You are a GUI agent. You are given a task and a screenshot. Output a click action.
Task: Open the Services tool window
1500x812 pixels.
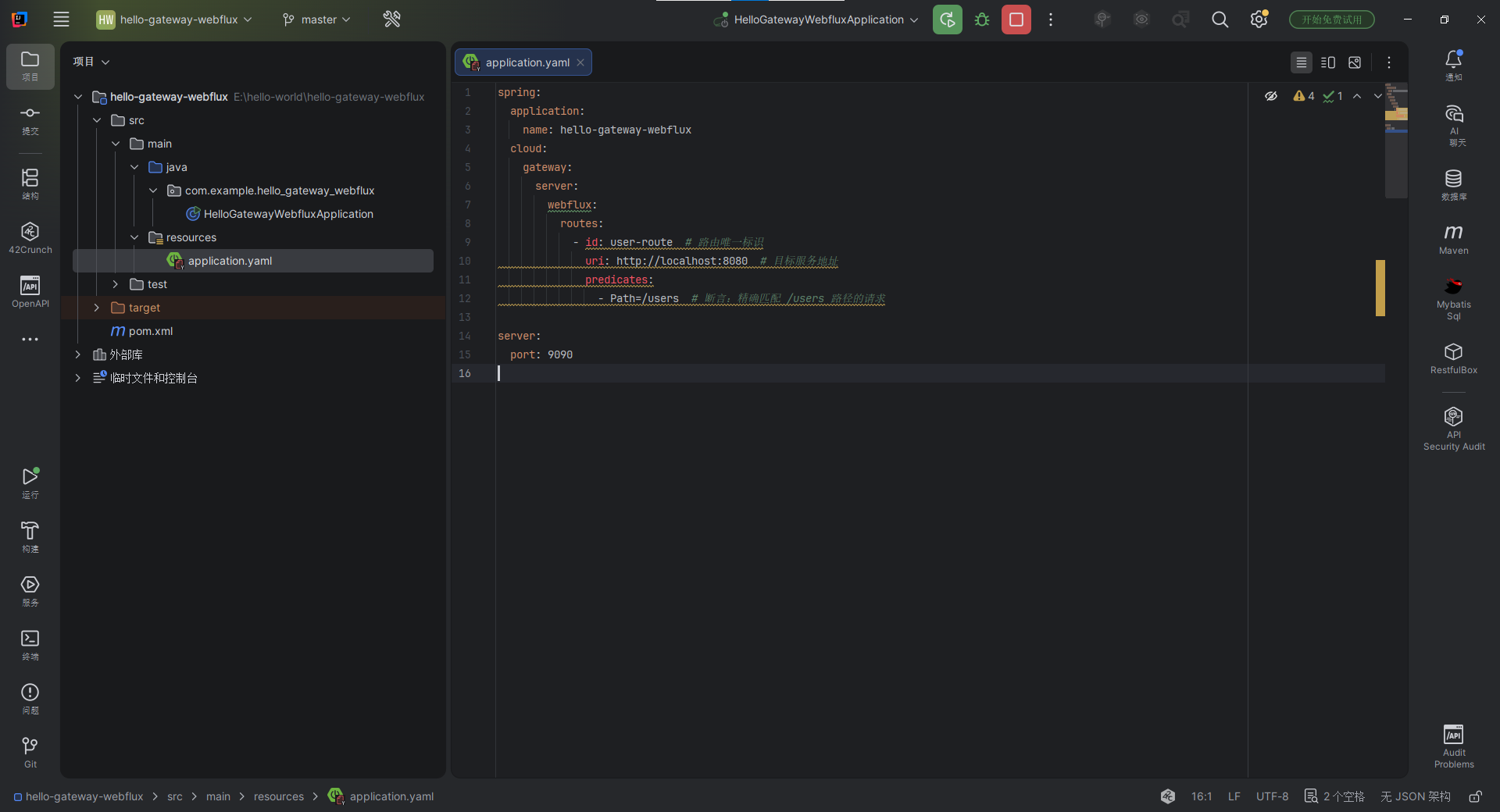[30, 591]
